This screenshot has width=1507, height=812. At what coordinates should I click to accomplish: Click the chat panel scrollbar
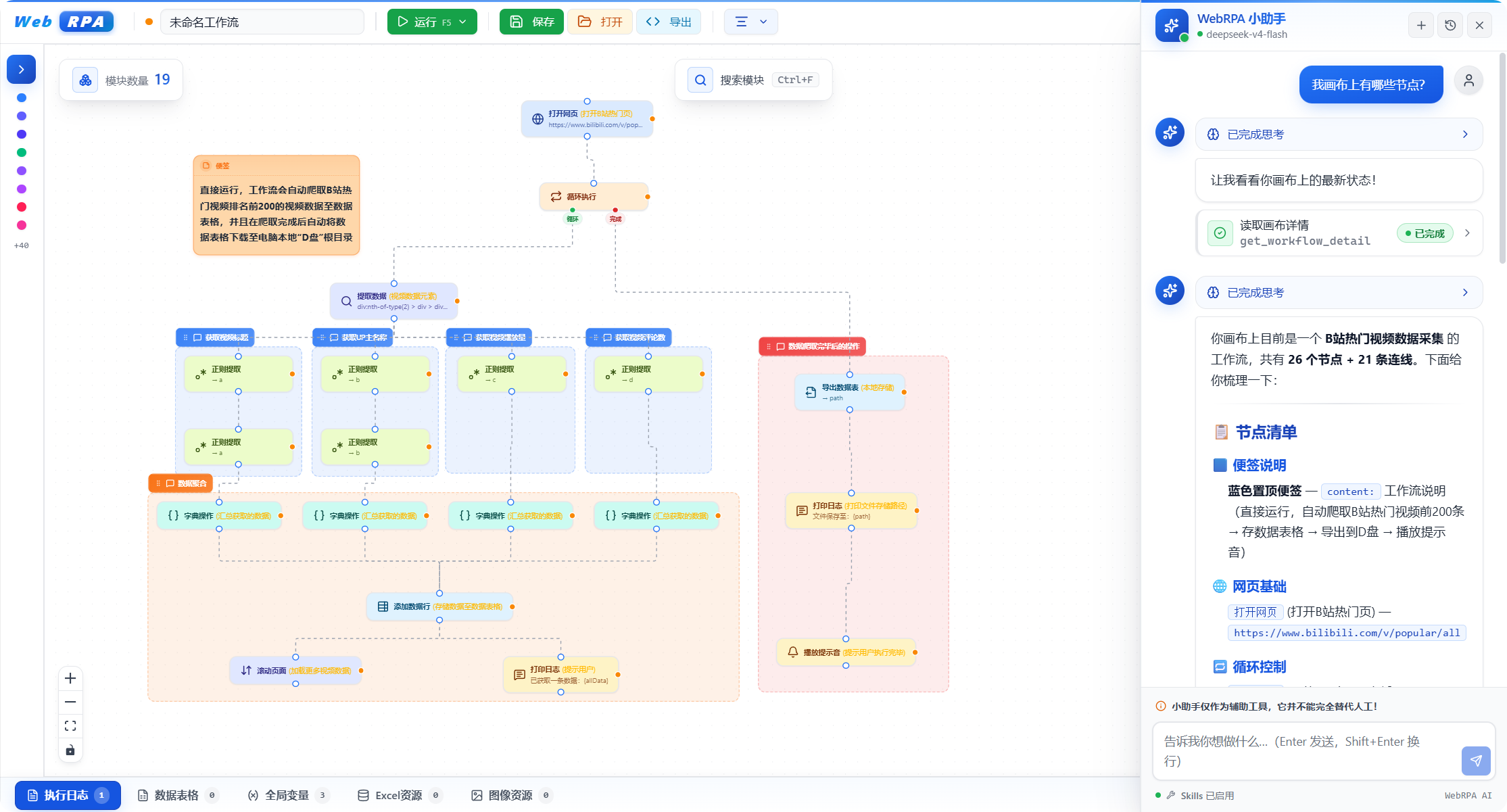point(1502,159)
